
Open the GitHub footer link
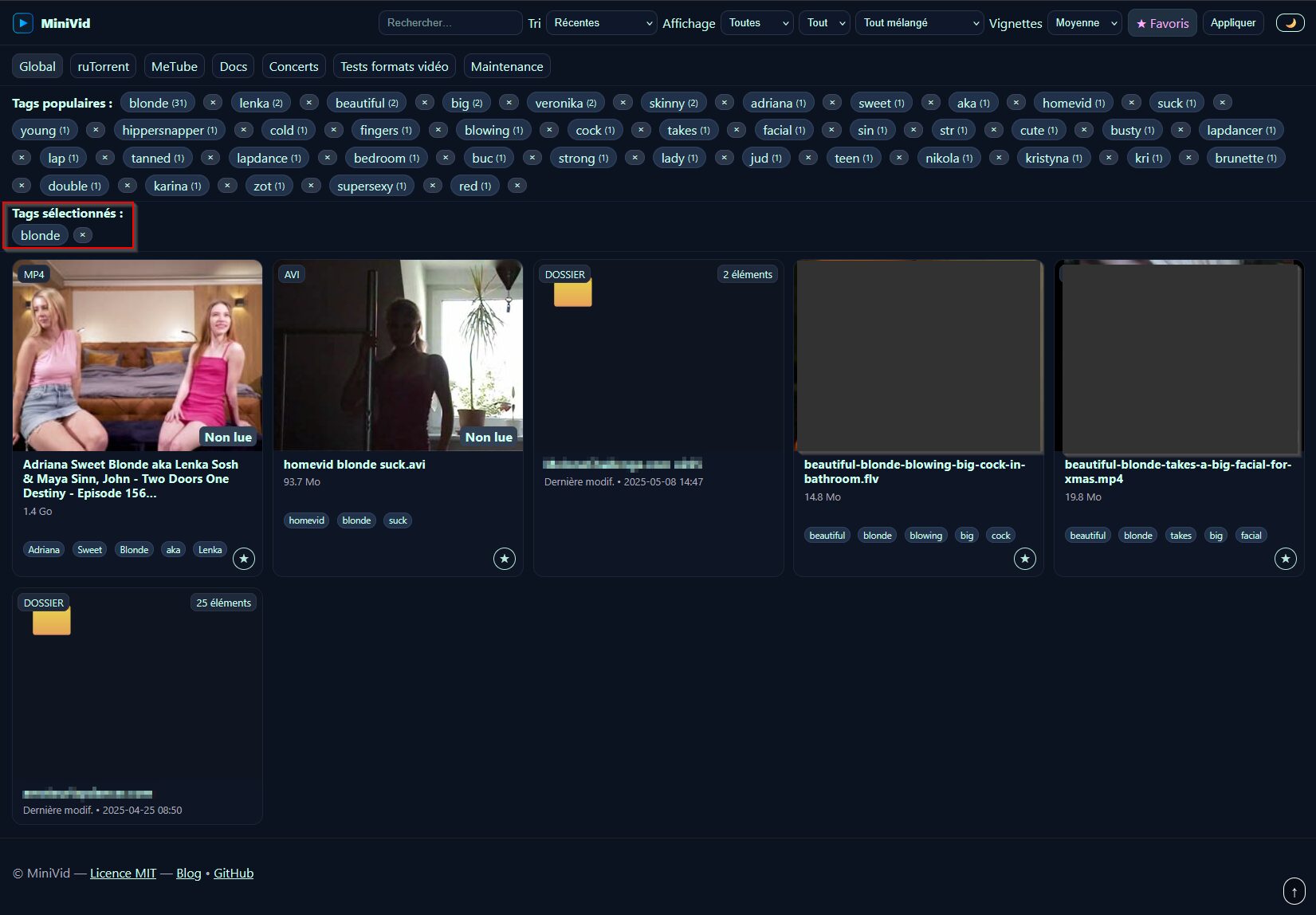coord(234,873)
